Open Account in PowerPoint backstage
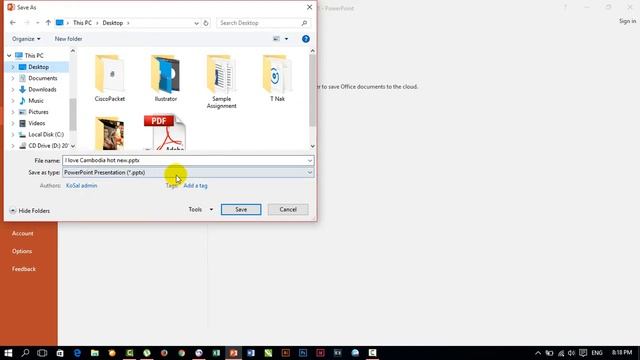Image resolution: width=640 pixels, height=360 pixels. pos(22,233)
